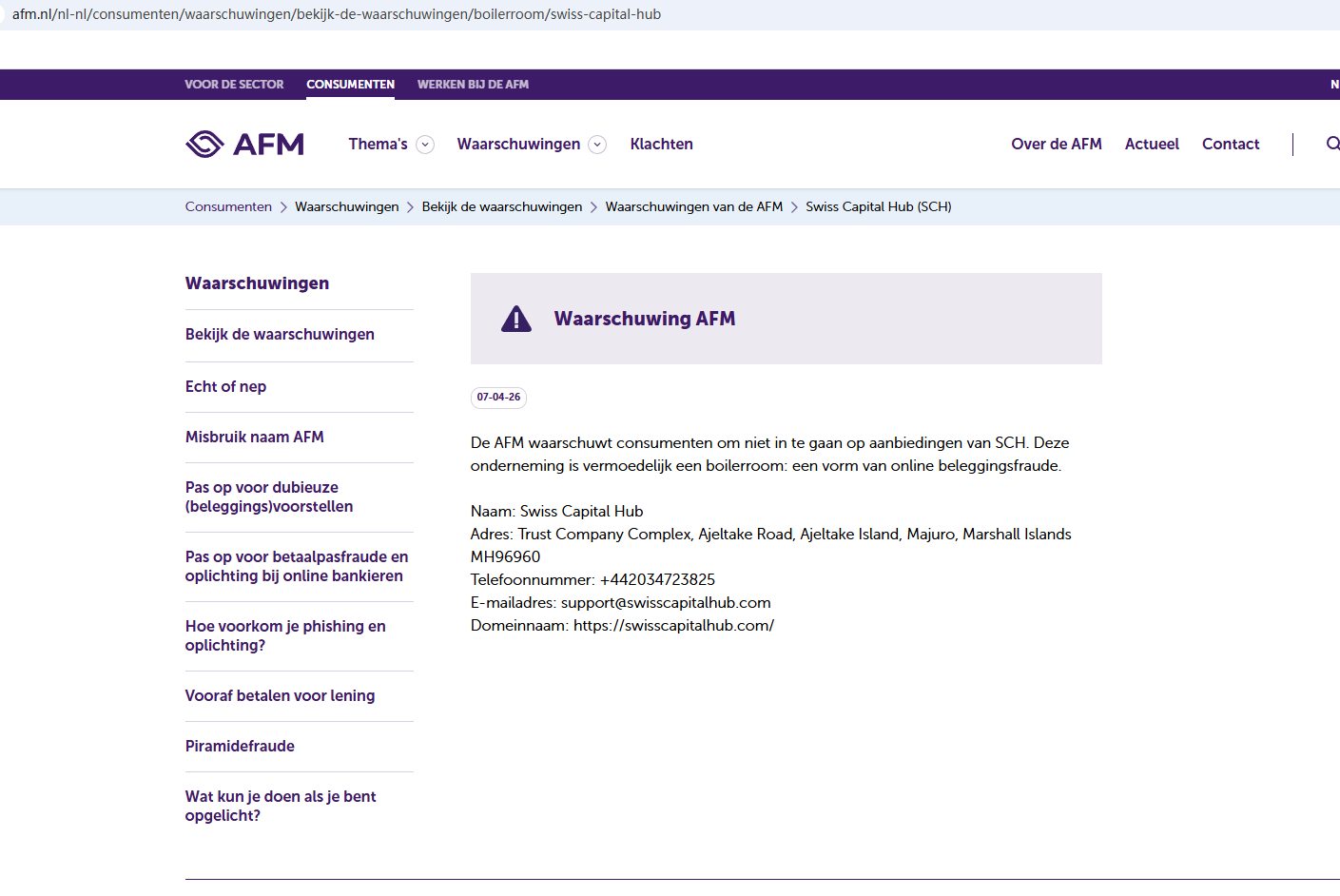Image resolution: width=1340 pixels, height=896 pixels.
Task: Open Werken bij de AFM tab
Action: [x=473, y=85]
